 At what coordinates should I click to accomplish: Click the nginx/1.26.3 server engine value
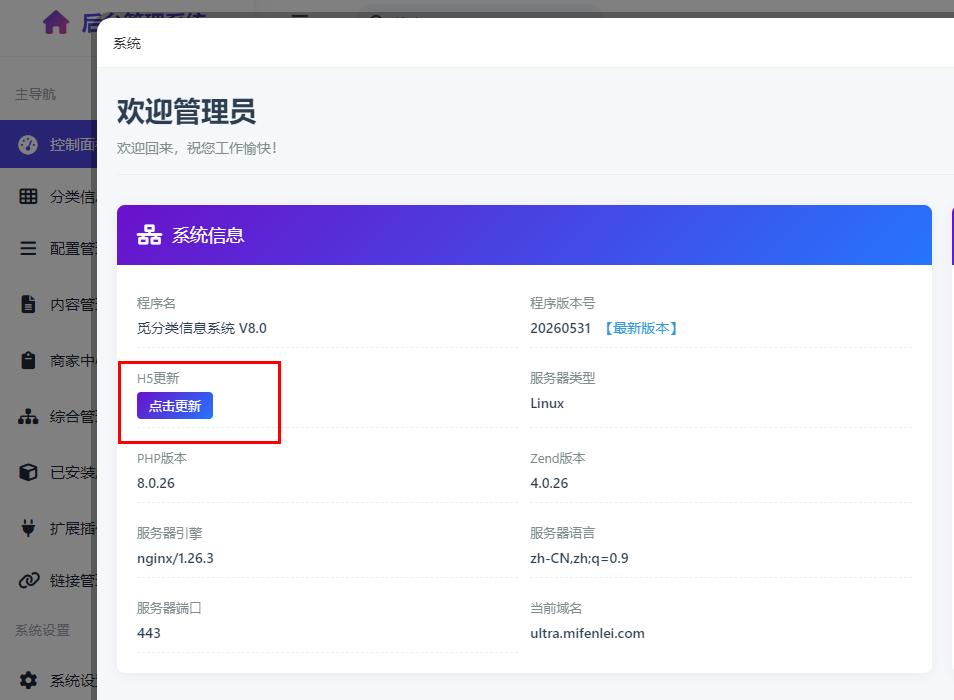coord(175,558)
